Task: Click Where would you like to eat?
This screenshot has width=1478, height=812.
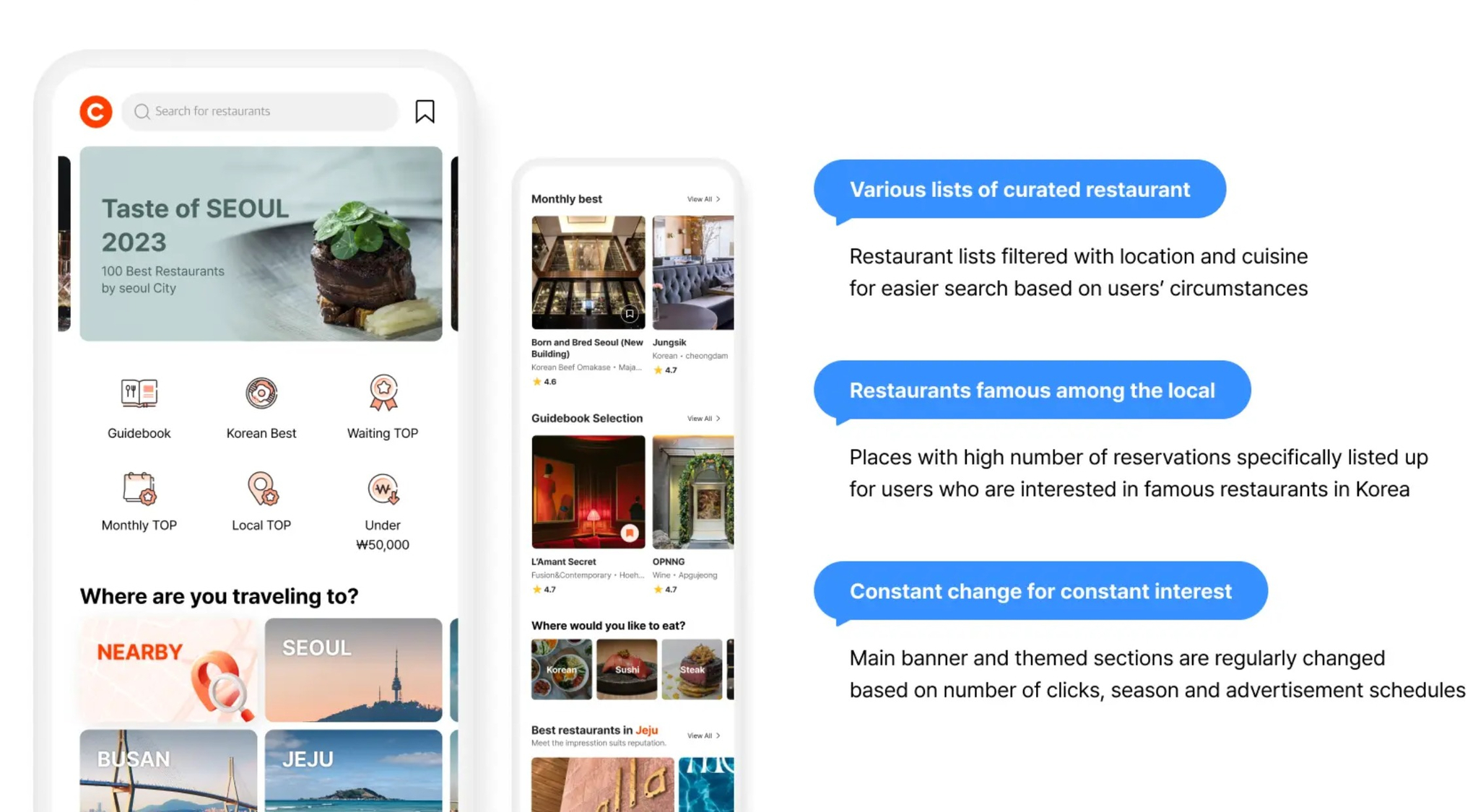Action: (608, 626)
